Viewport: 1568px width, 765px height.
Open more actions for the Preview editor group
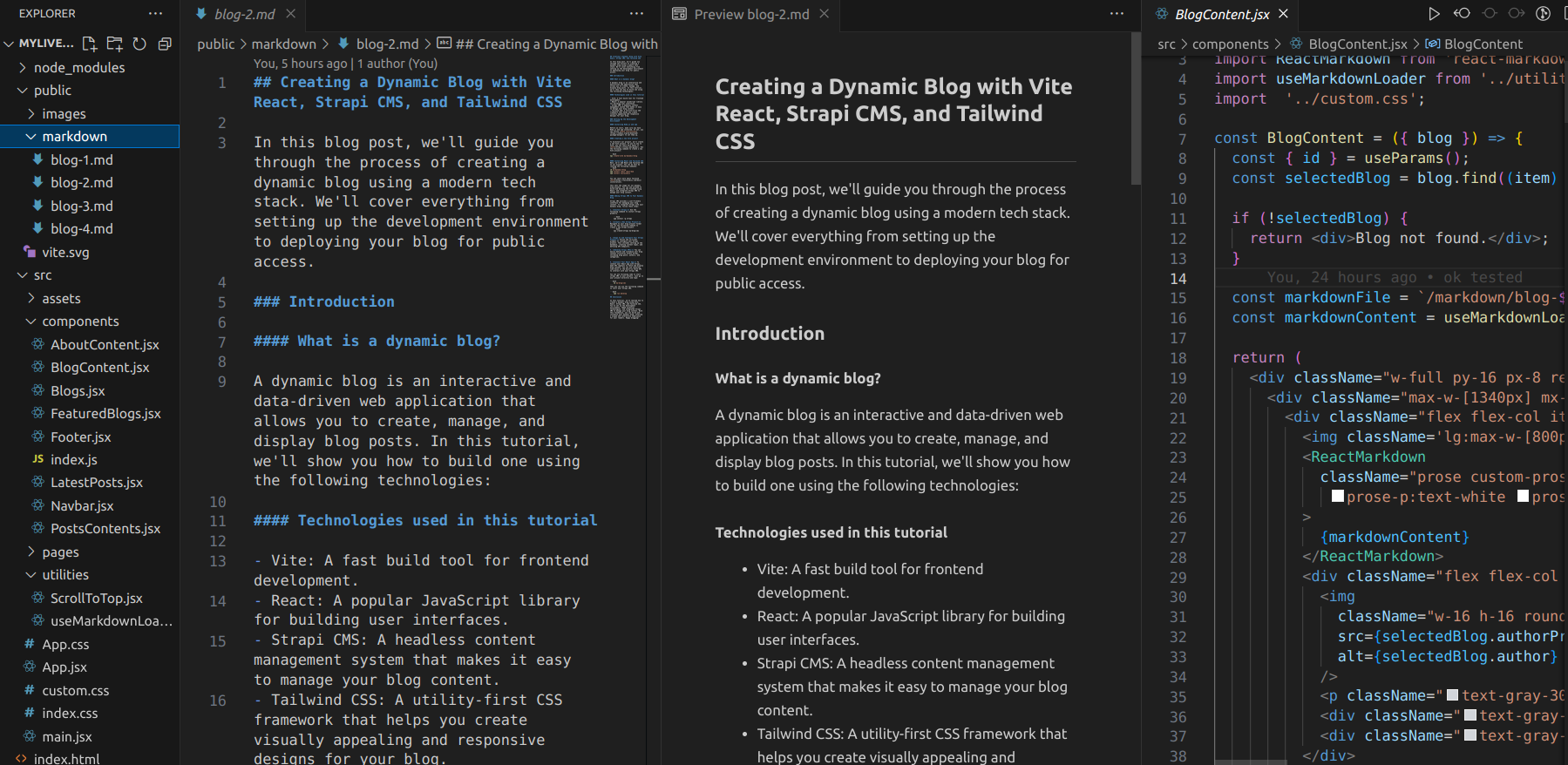pyautogui.click(x=1117, y=14)
